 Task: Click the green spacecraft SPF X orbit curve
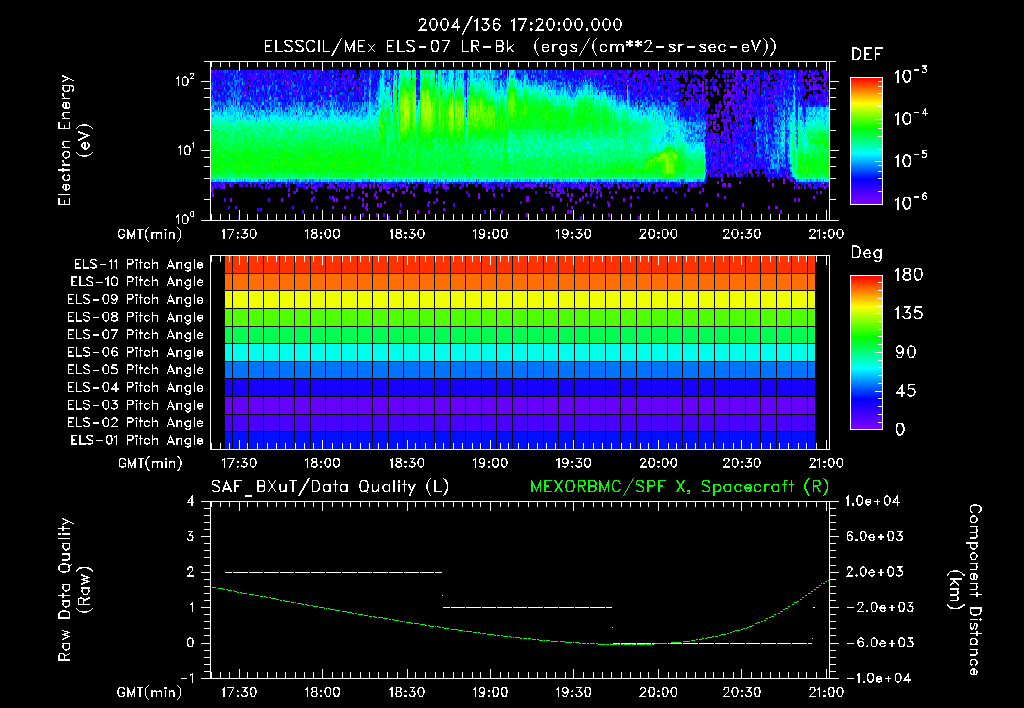(519, 637)
